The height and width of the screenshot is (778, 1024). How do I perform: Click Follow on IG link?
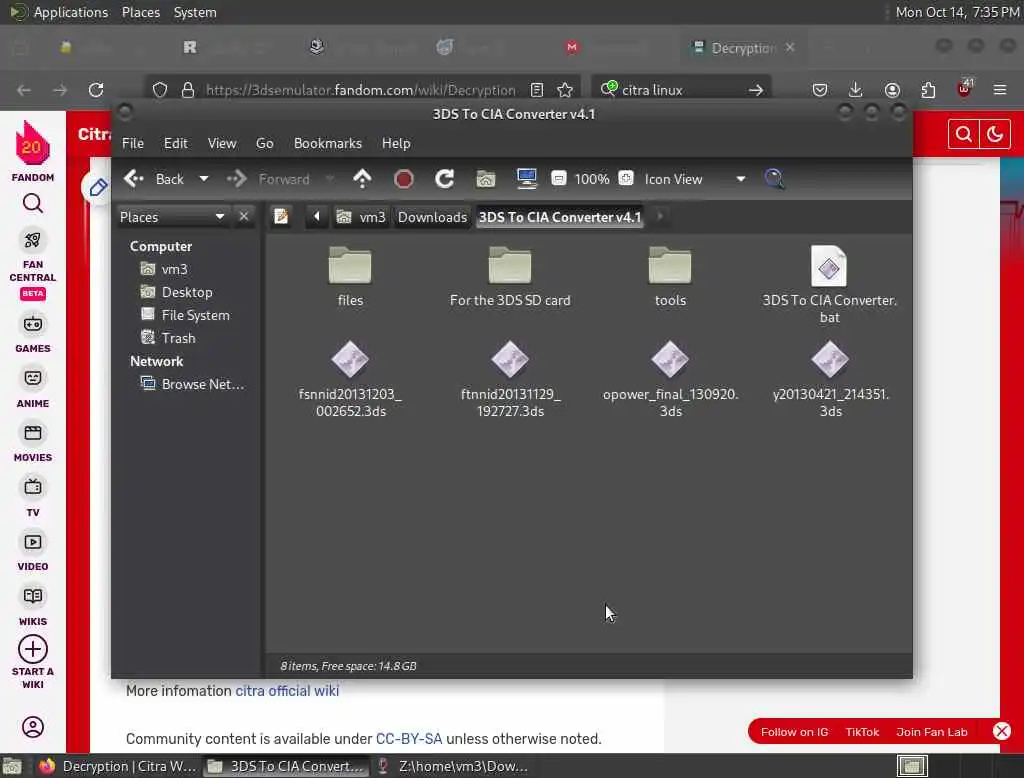[794, 732]
